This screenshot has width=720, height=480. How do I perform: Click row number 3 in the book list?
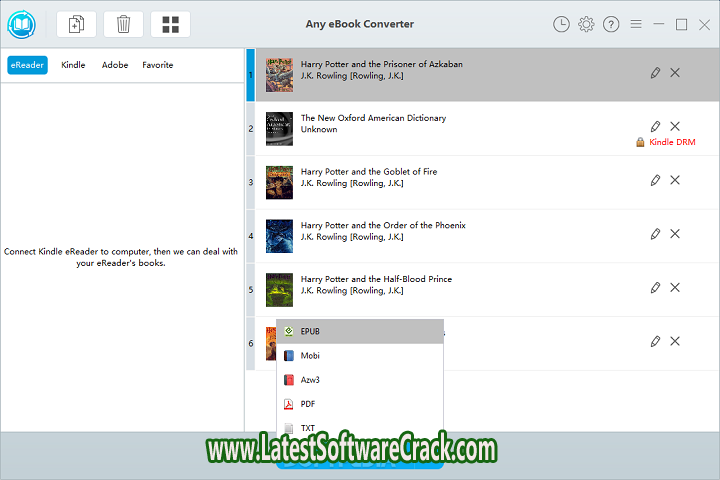(x=251, y=182)
